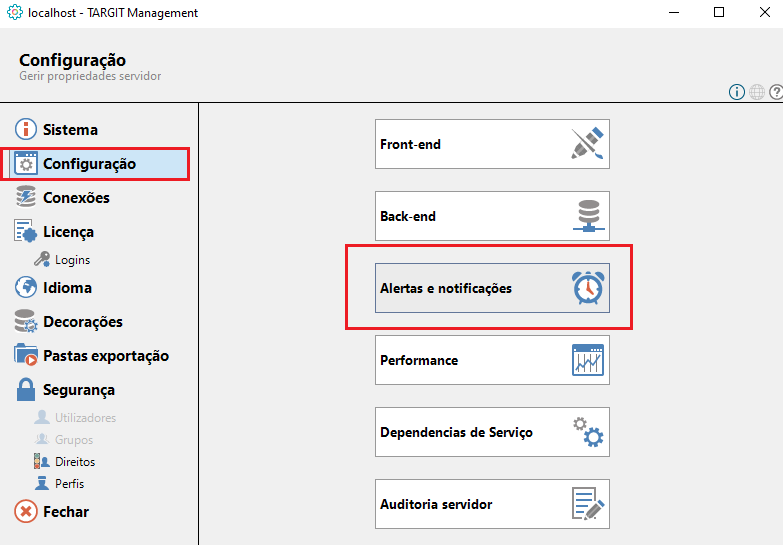
Task: Click the Auditoria servidor document pencil icon
Action: (x=588, y=504)
